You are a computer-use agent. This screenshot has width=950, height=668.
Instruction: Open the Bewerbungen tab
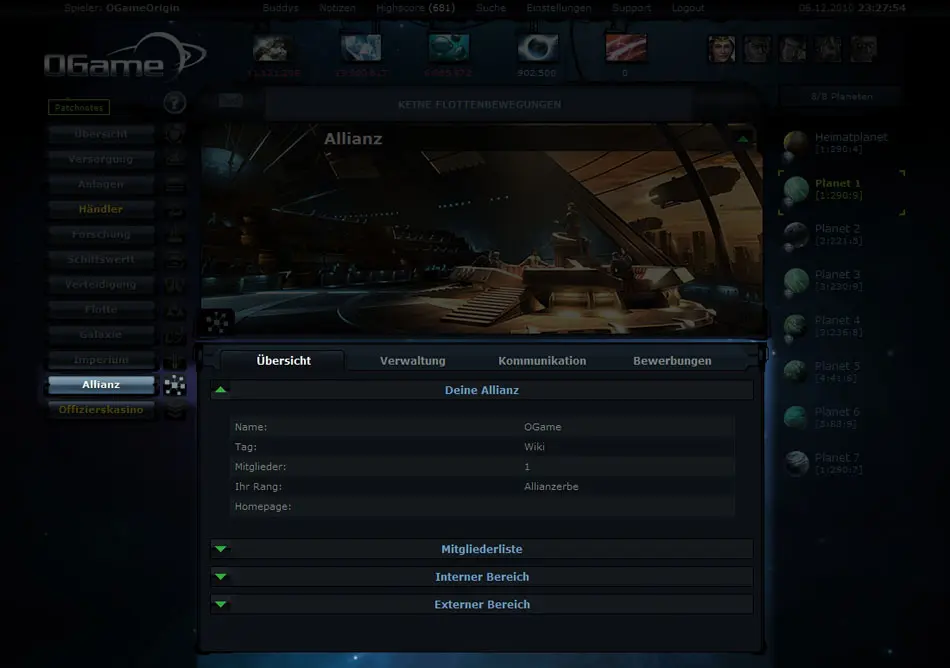pyautogui.click(x=672, y=360)
